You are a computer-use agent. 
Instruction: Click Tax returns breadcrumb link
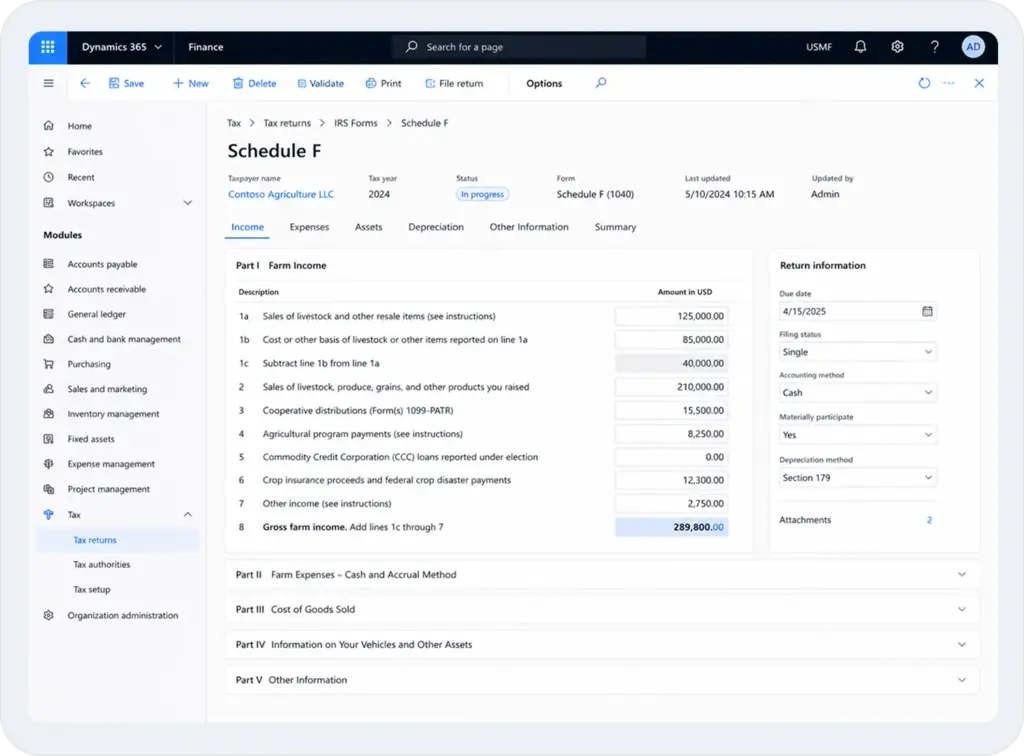click(x=287, y=123)
